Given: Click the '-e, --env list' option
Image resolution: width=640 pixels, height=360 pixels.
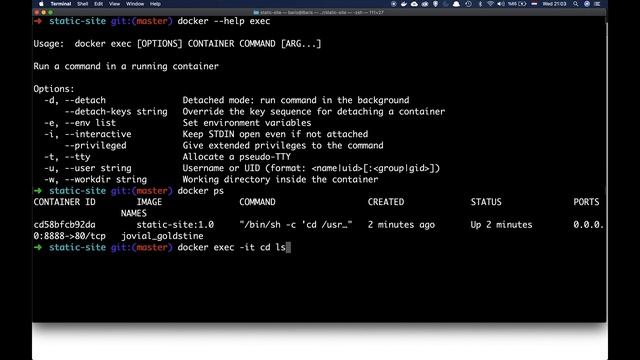Looking at the screenshot, I should coord(80,122).
